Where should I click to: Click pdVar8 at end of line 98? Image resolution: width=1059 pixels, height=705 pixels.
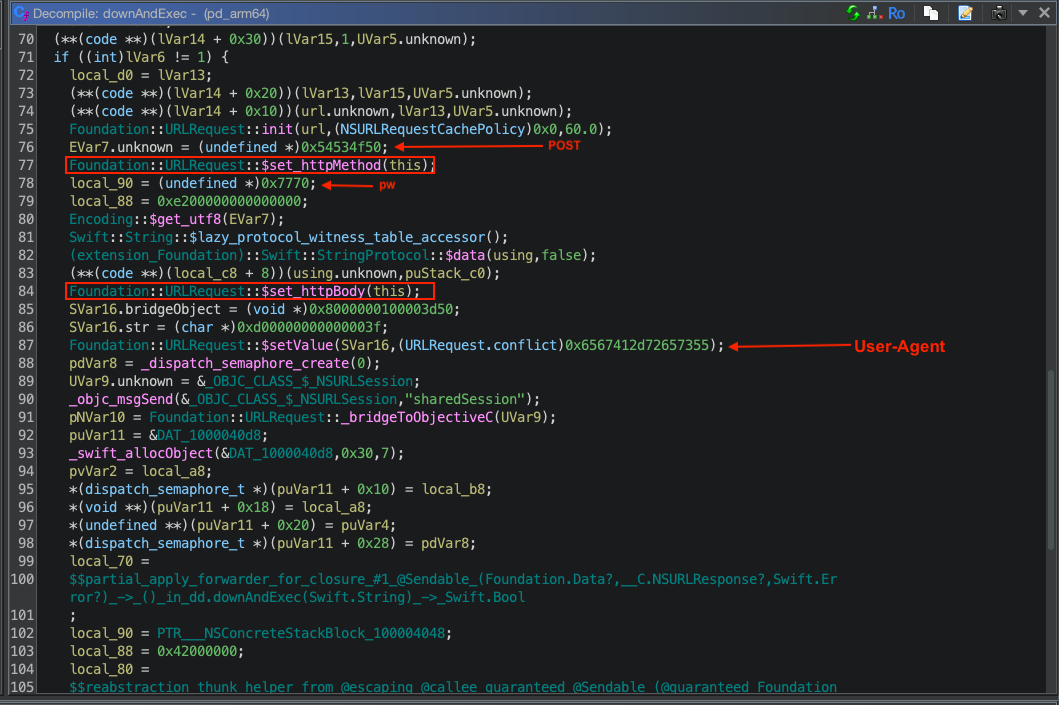pos(444,544)
